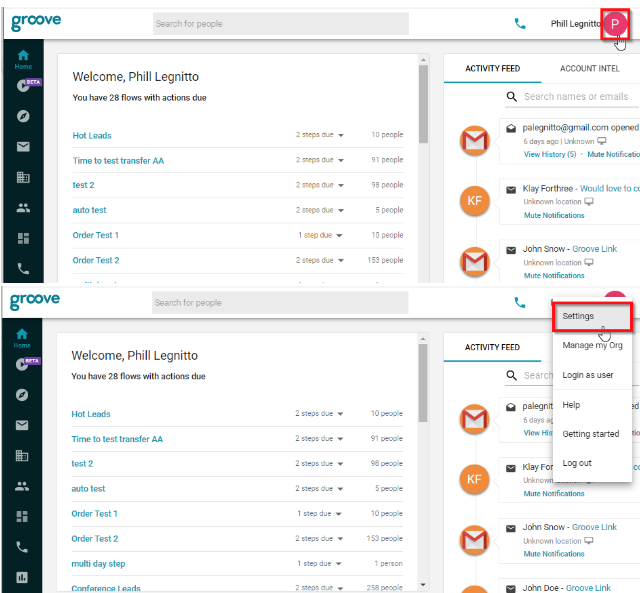The width and height of the screenshot is (640, 593).
Task: Click Gmail icon beside palegnitto@gmail.com in upper feed
Action: (x=474, y=140)
